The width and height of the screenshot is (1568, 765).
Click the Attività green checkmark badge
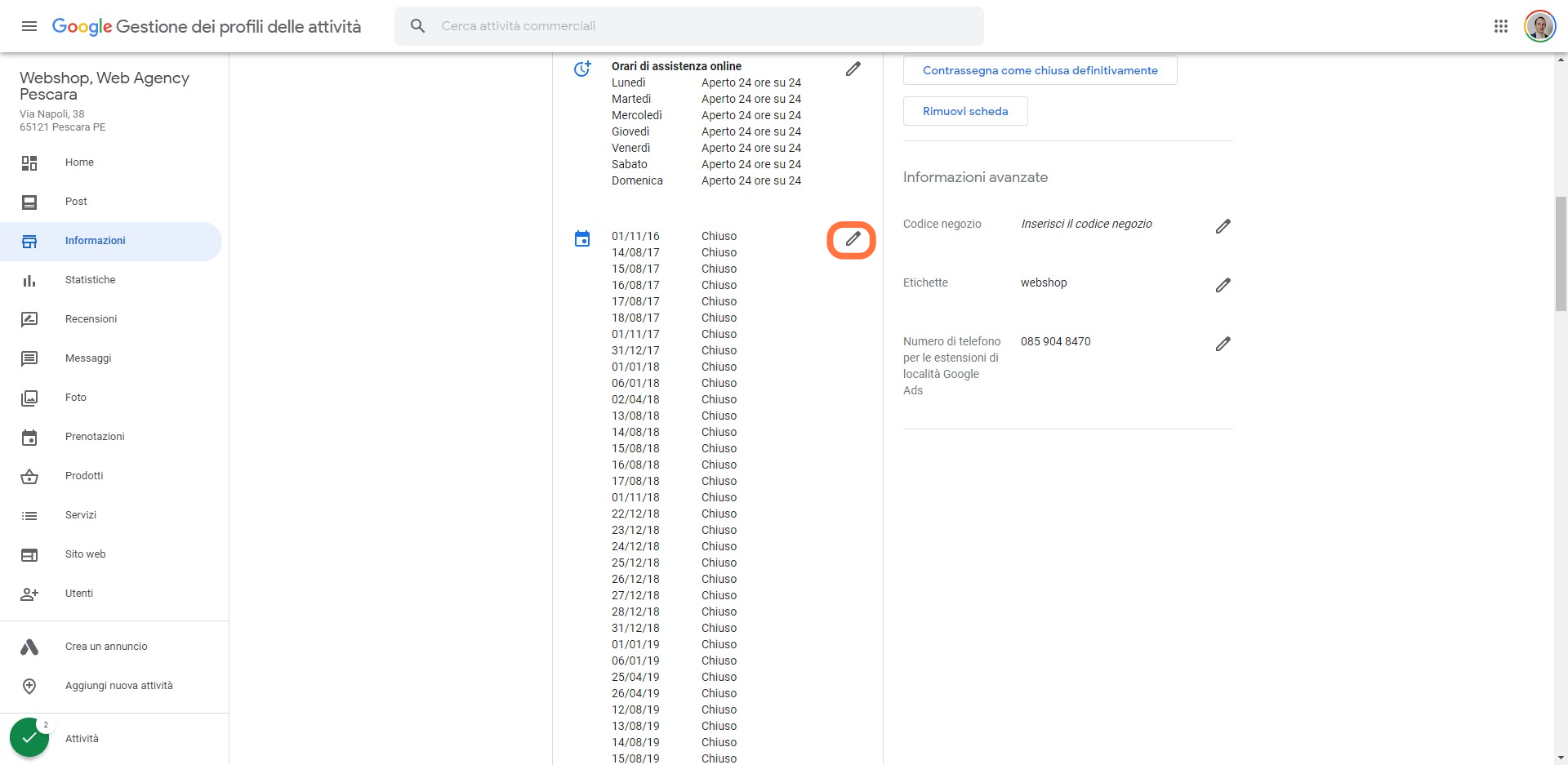[x=29, y=737]
